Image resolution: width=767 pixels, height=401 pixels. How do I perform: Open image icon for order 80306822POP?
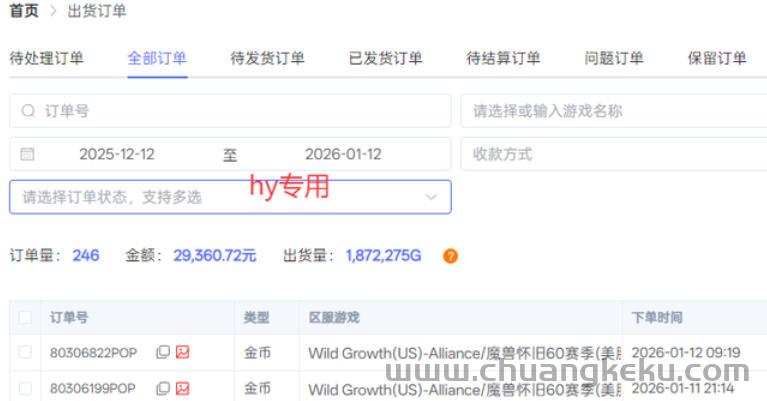(182, 352)
